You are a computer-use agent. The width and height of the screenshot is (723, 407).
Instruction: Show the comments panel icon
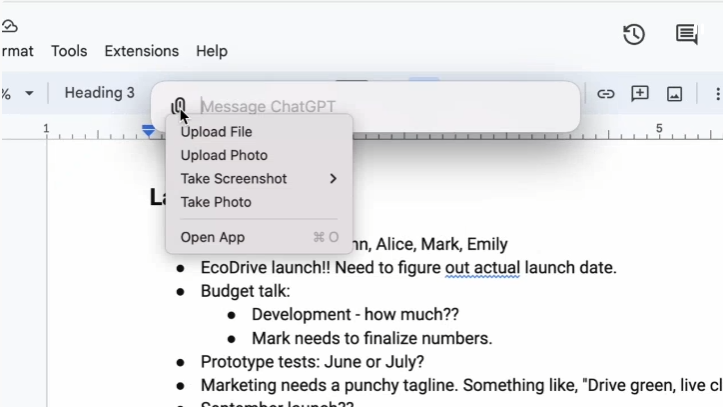tap(687, 35)
